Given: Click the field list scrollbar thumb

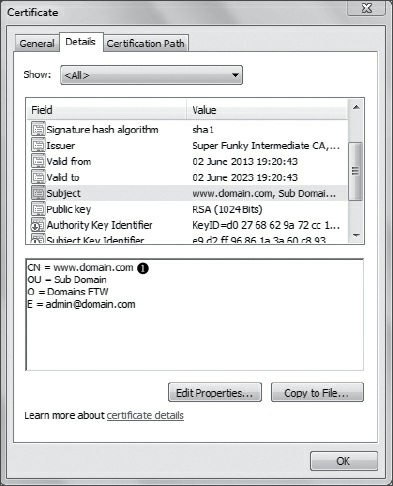Looking at the screenshot, I should click(x=356, y=171).
